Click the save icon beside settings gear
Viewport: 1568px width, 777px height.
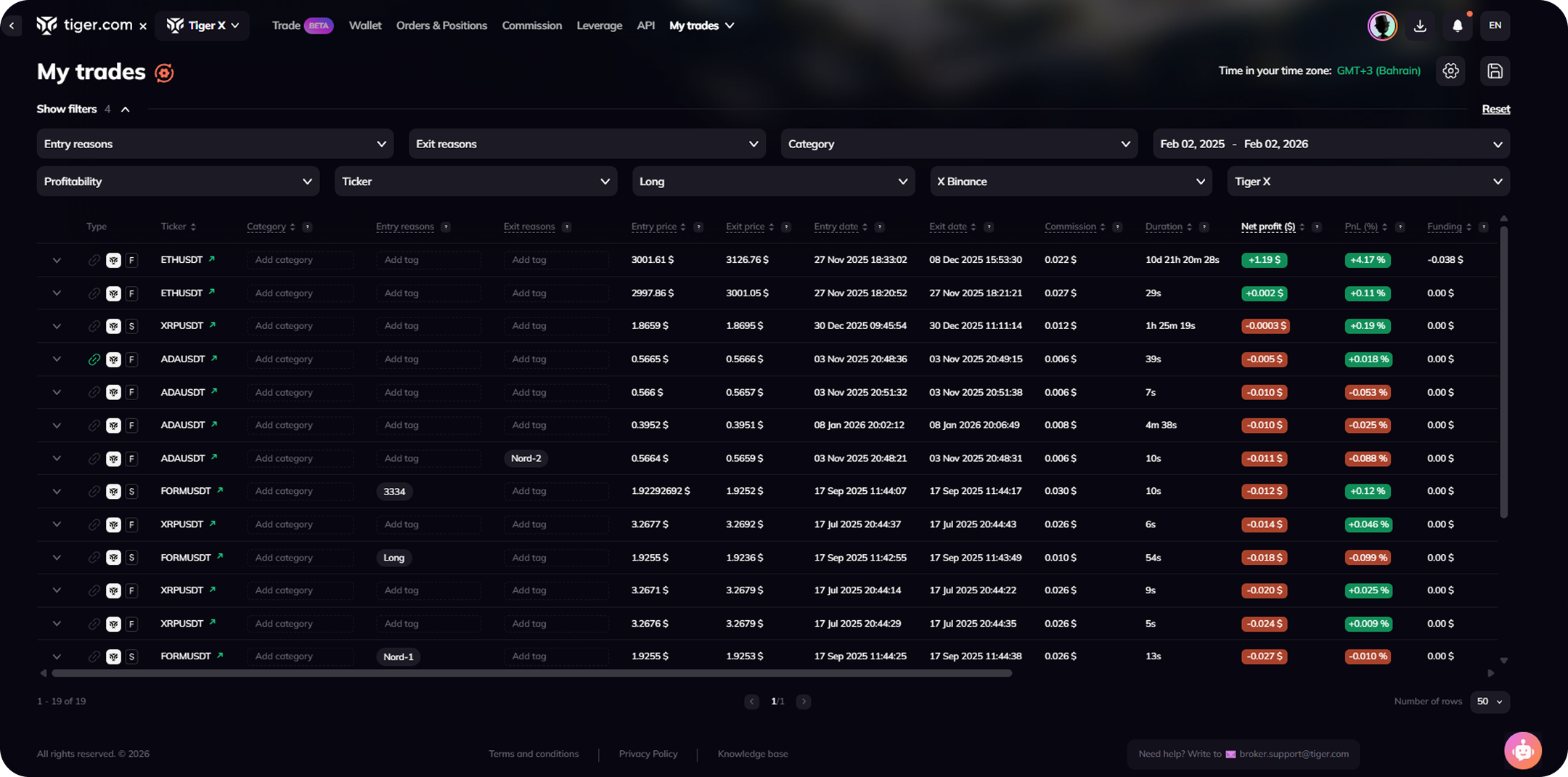pyautogui.click(x=1495, y=71)
